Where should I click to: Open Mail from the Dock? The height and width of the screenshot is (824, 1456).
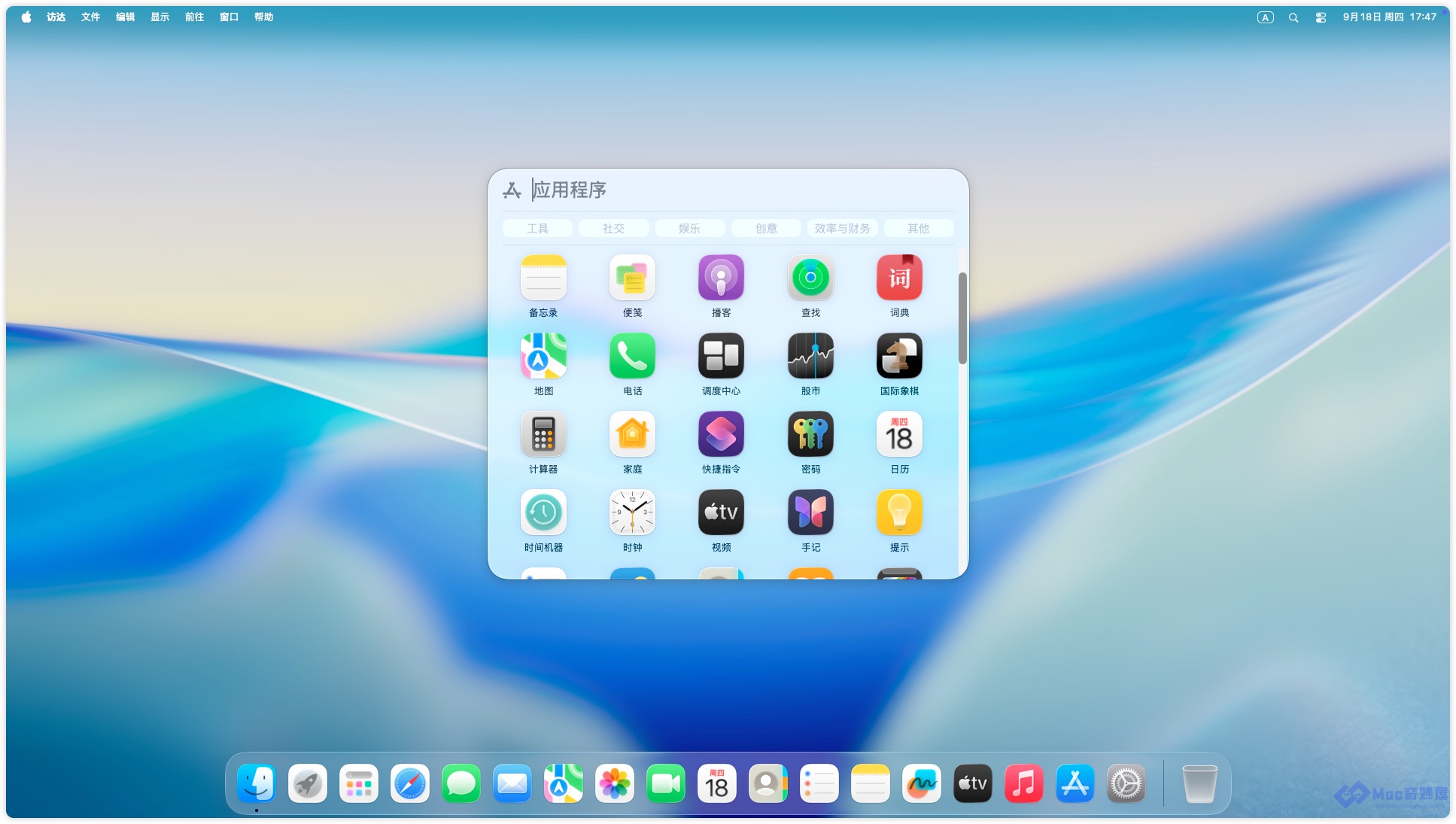512,783
